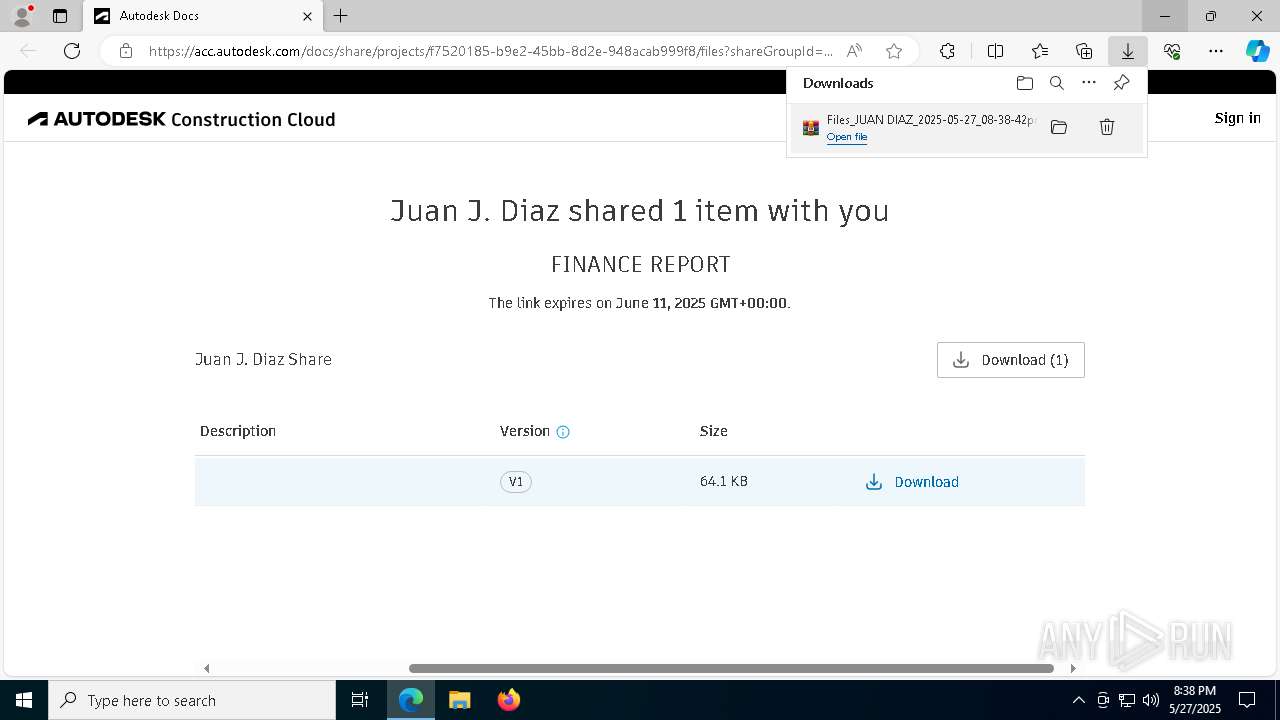This screenshot has width=1280, height=720.
Task: Click the volume tray icon
Action: [x=1150, y=700]
